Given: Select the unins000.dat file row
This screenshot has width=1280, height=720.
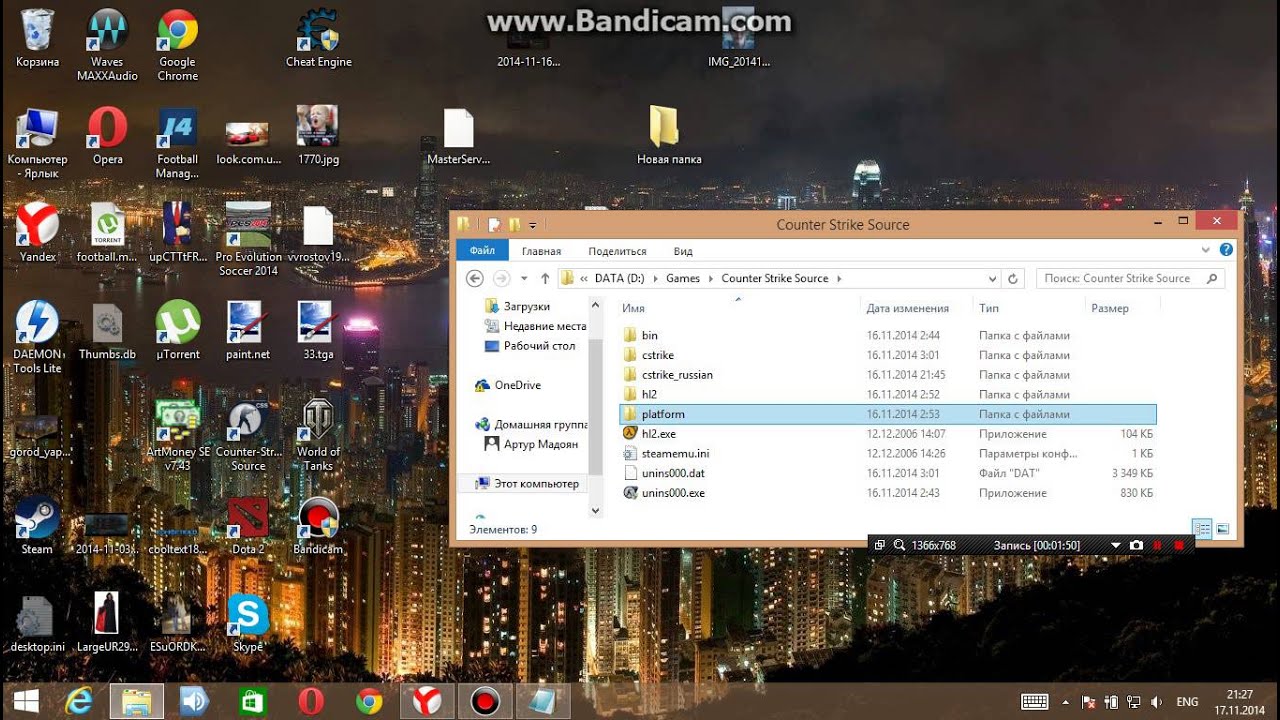Looking at the screenshot, I should (x=887, y=473).
